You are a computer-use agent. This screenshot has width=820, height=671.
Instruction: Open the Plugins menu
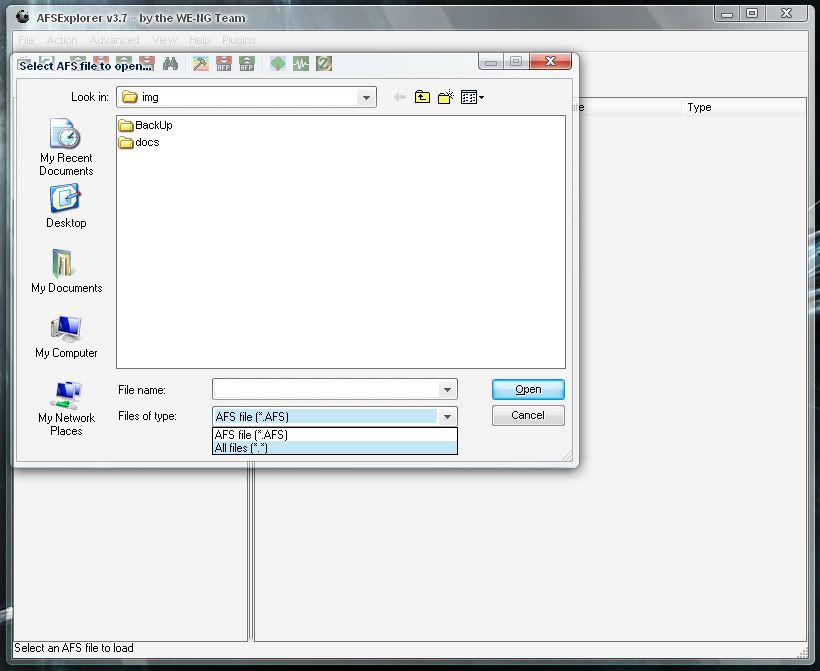click(238, 40)
